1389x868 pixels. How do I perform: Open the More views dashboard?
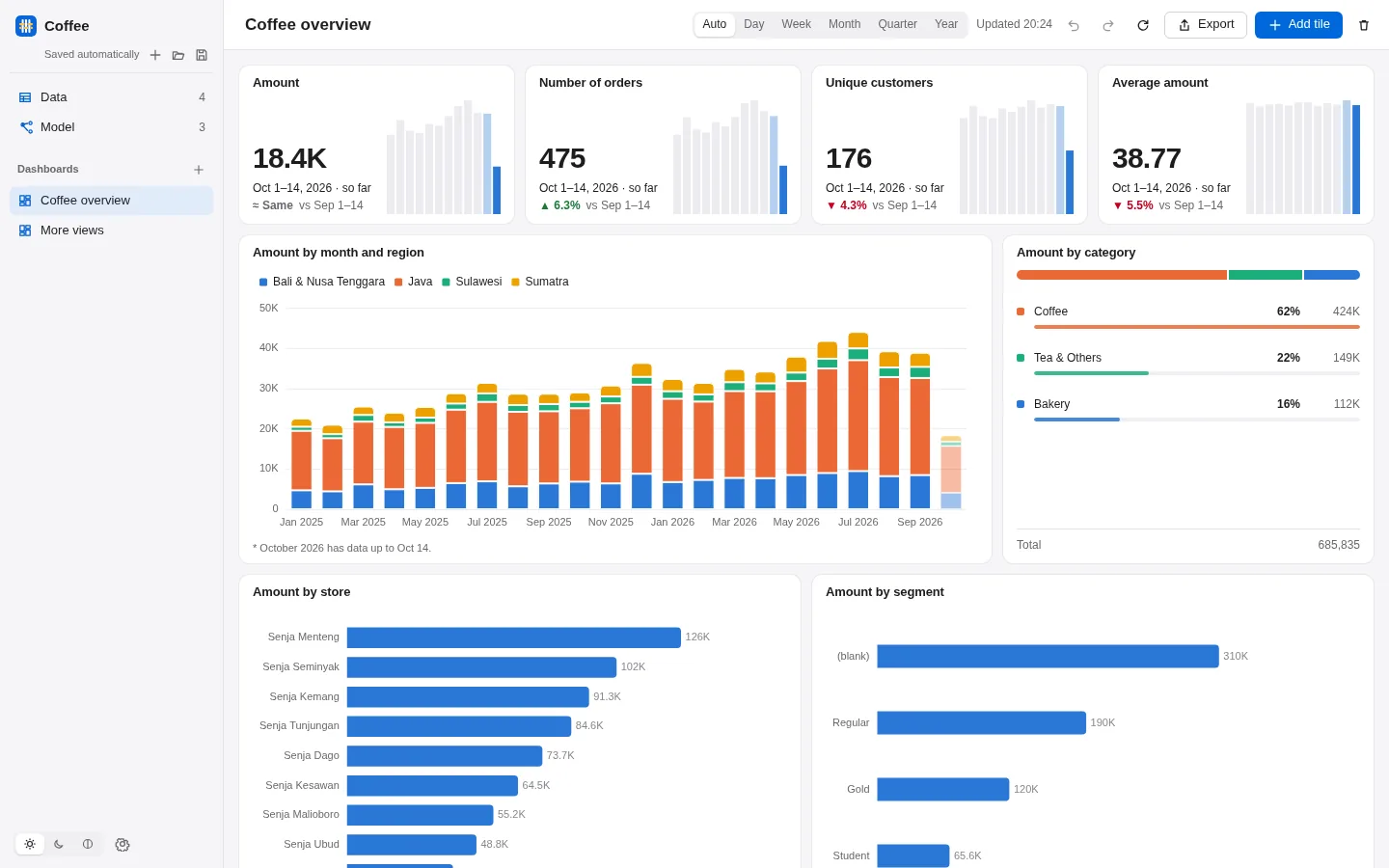(x=112, y=231)
